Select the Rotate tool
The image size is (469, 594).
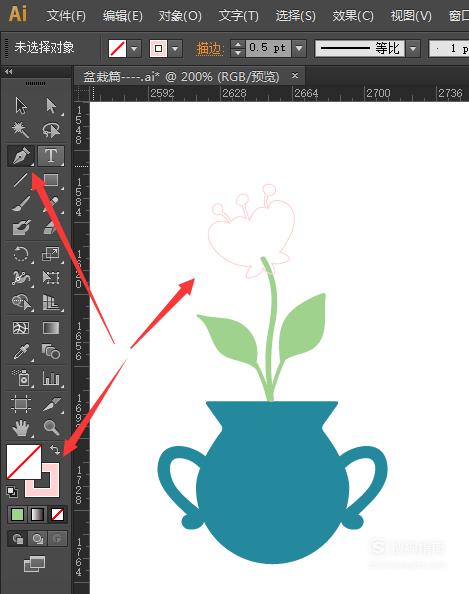21,254
